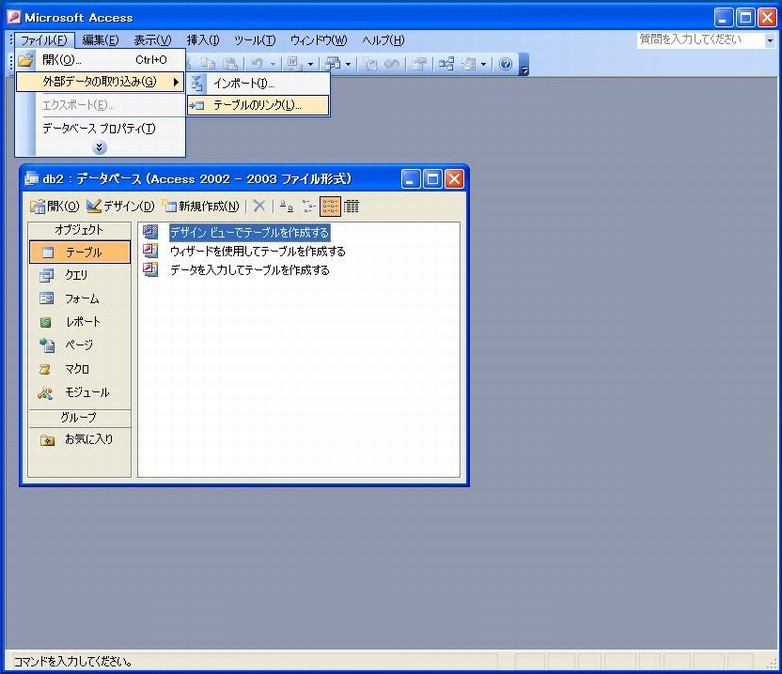Open the help question box dropdown

[770, 40]
